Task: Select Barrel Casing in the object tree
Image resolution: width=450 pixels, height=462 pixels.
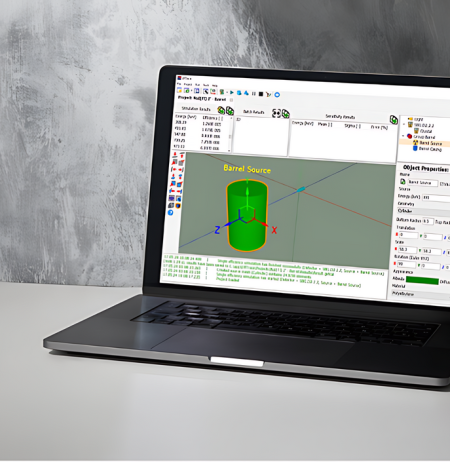Action: tap(430, 149)
